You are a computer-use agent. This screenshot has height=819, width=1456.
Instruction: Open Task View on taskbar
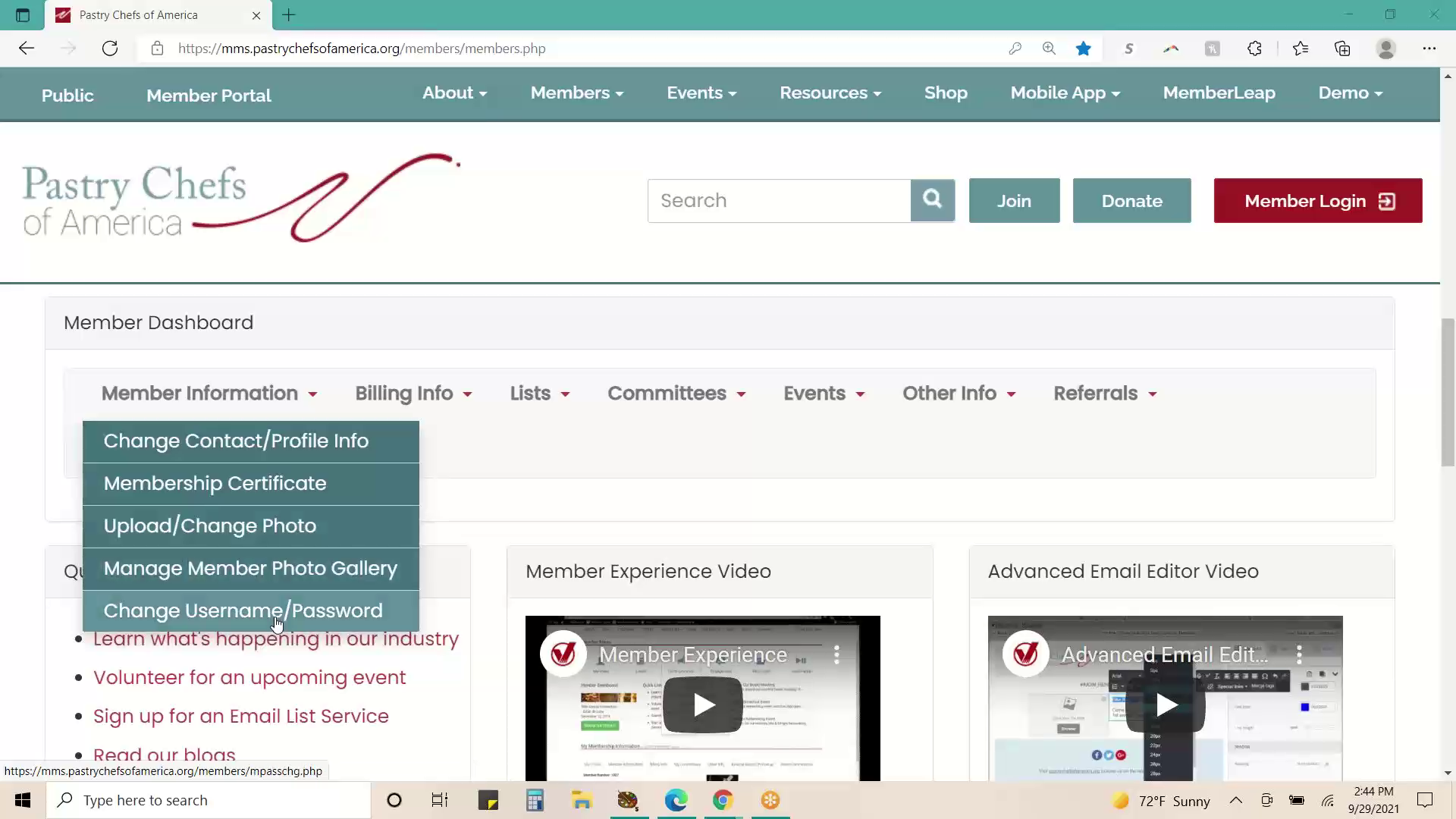point(440,800)
